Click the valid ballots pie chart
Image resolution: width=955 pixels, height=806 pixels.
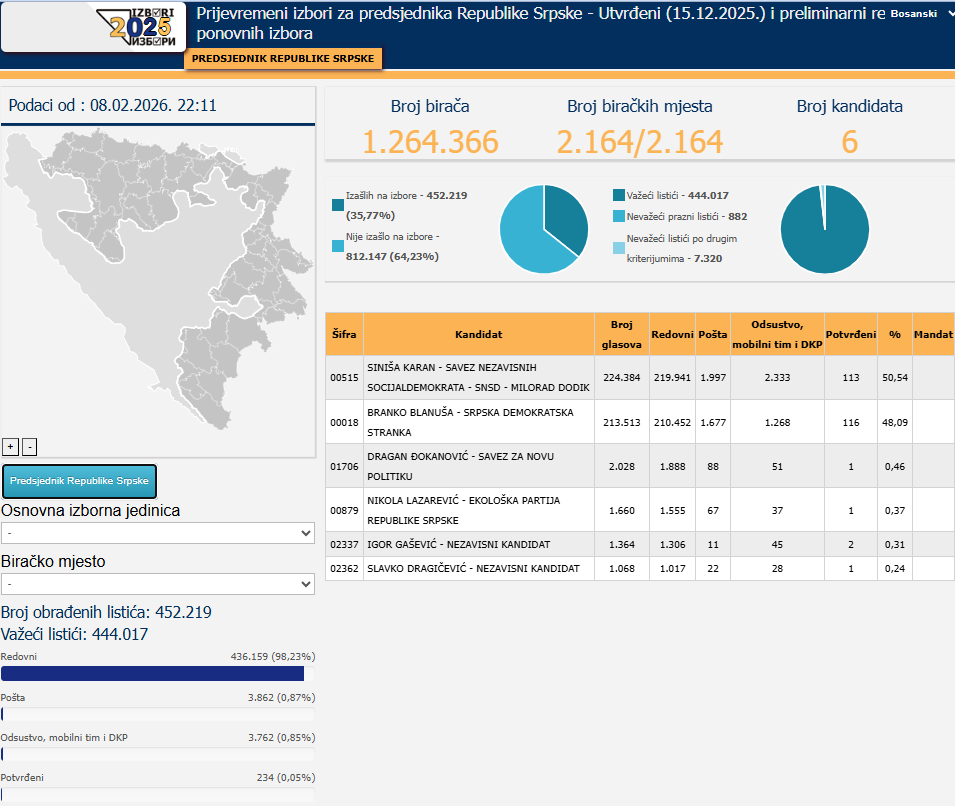[x=824, y=230]
